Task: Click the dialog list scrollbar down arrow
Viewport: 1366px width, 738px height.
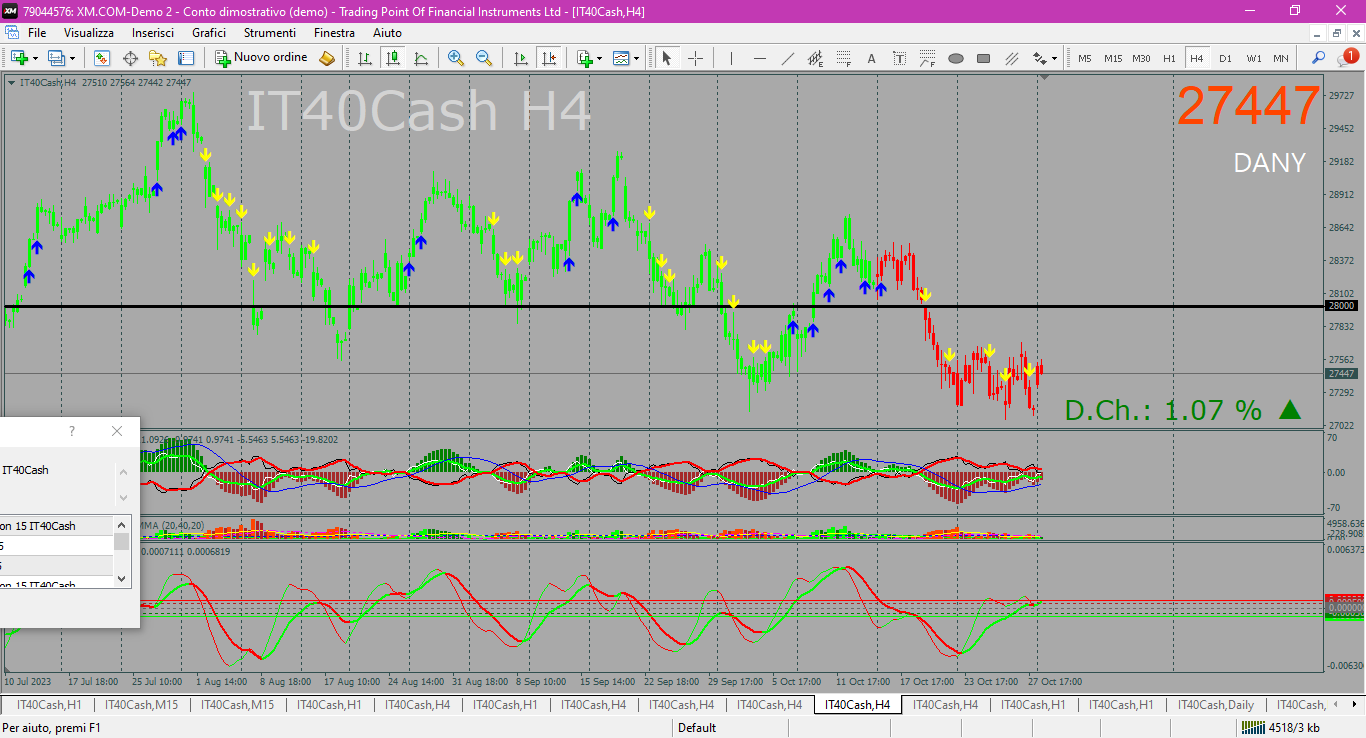Action: [x=122, y=578]
